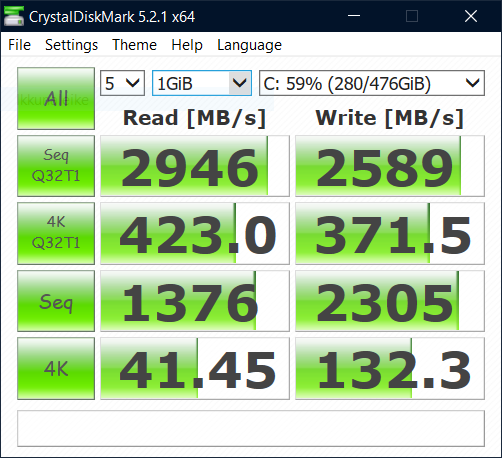Minimize the CrystalDiskMark window

coord(354,16)
